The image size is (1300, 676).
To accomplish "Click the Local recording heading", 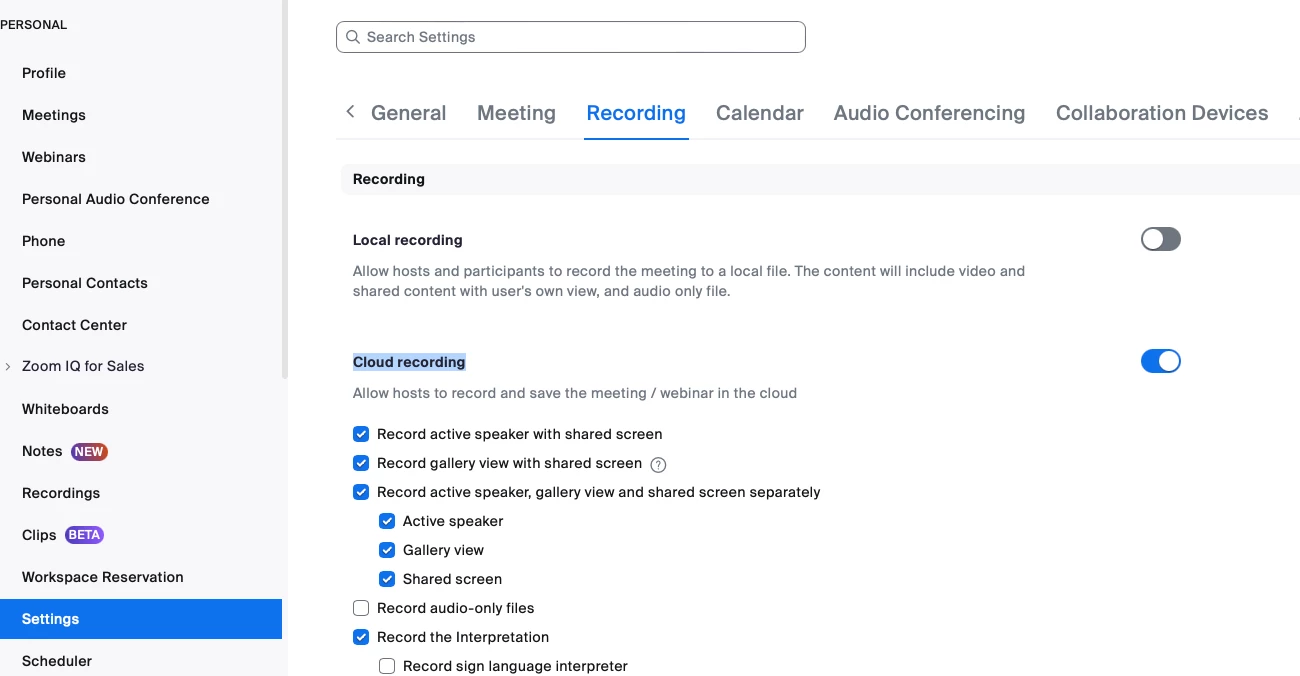I will tap(408, 240).
